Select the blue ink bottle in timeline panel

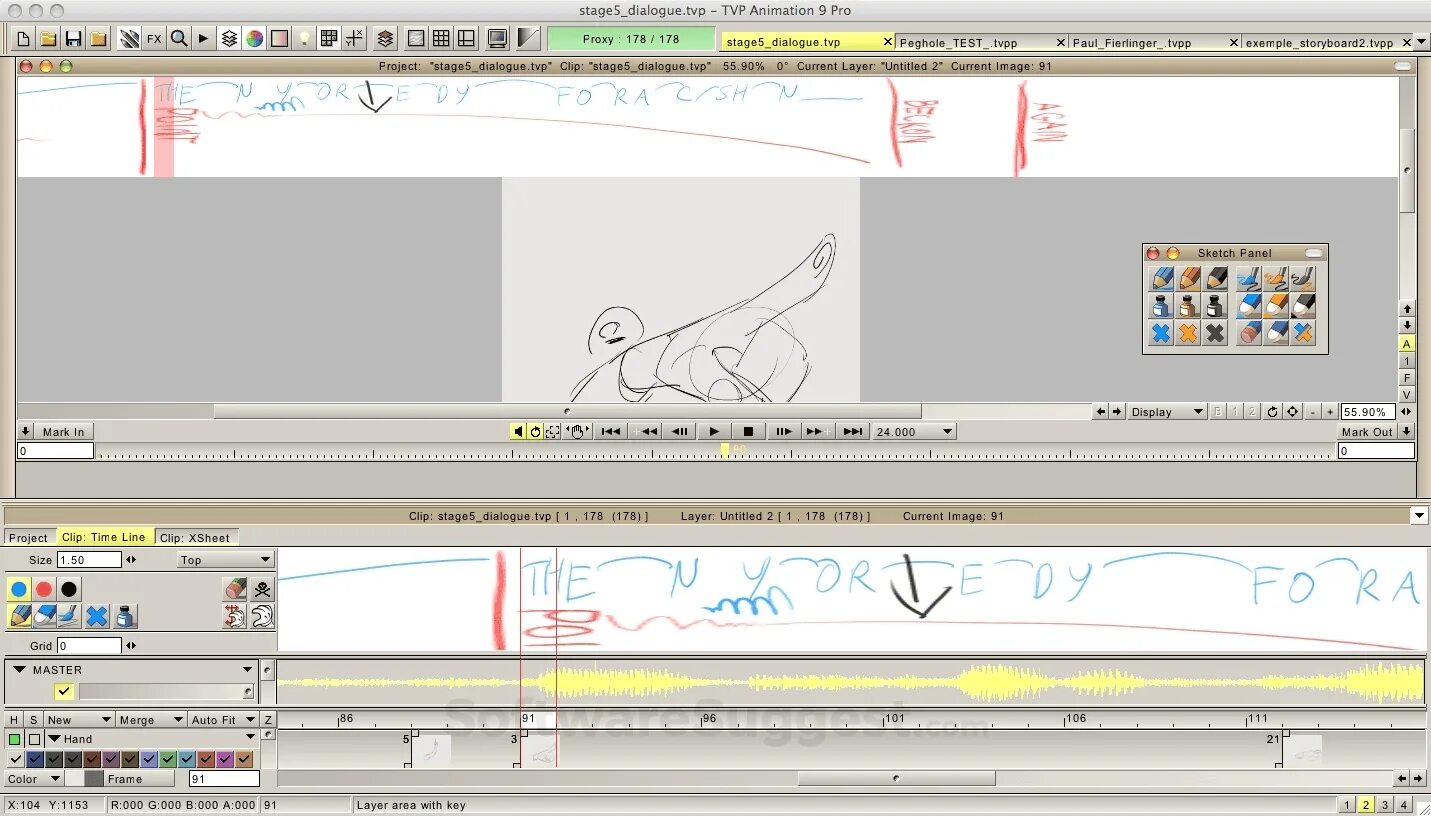pos(125,616)
